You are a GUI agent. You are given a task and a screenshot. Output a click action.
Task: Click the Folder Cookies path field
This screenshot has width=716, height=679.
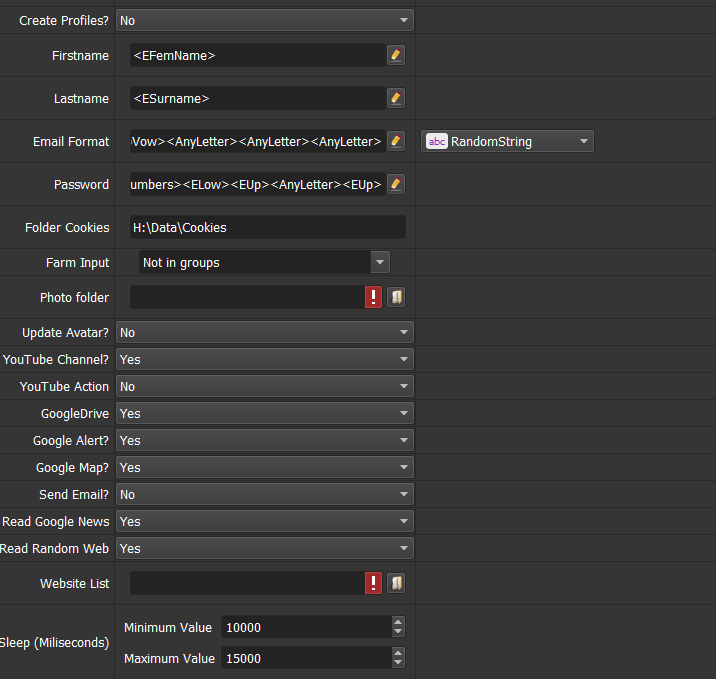click(x=268, y=227)
